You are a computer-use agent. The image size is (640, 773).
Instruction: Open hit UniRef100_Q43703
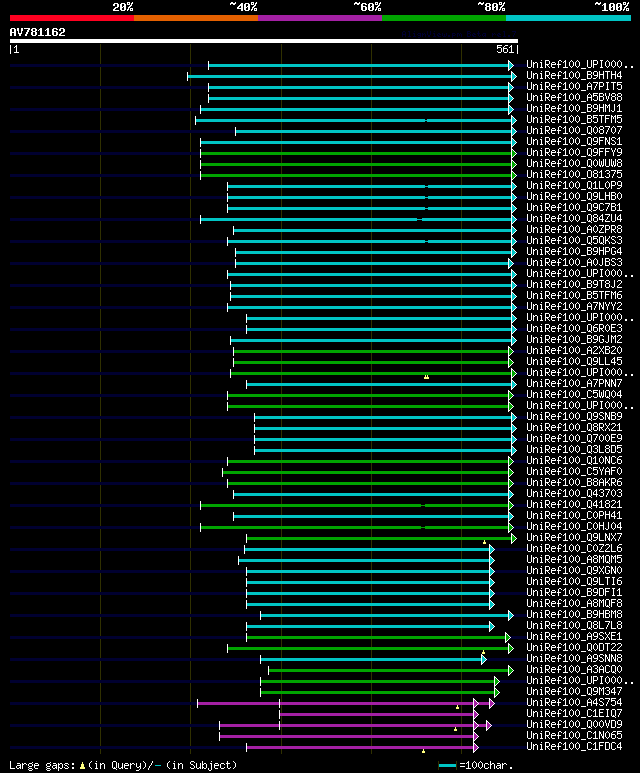tap(574, 493)
